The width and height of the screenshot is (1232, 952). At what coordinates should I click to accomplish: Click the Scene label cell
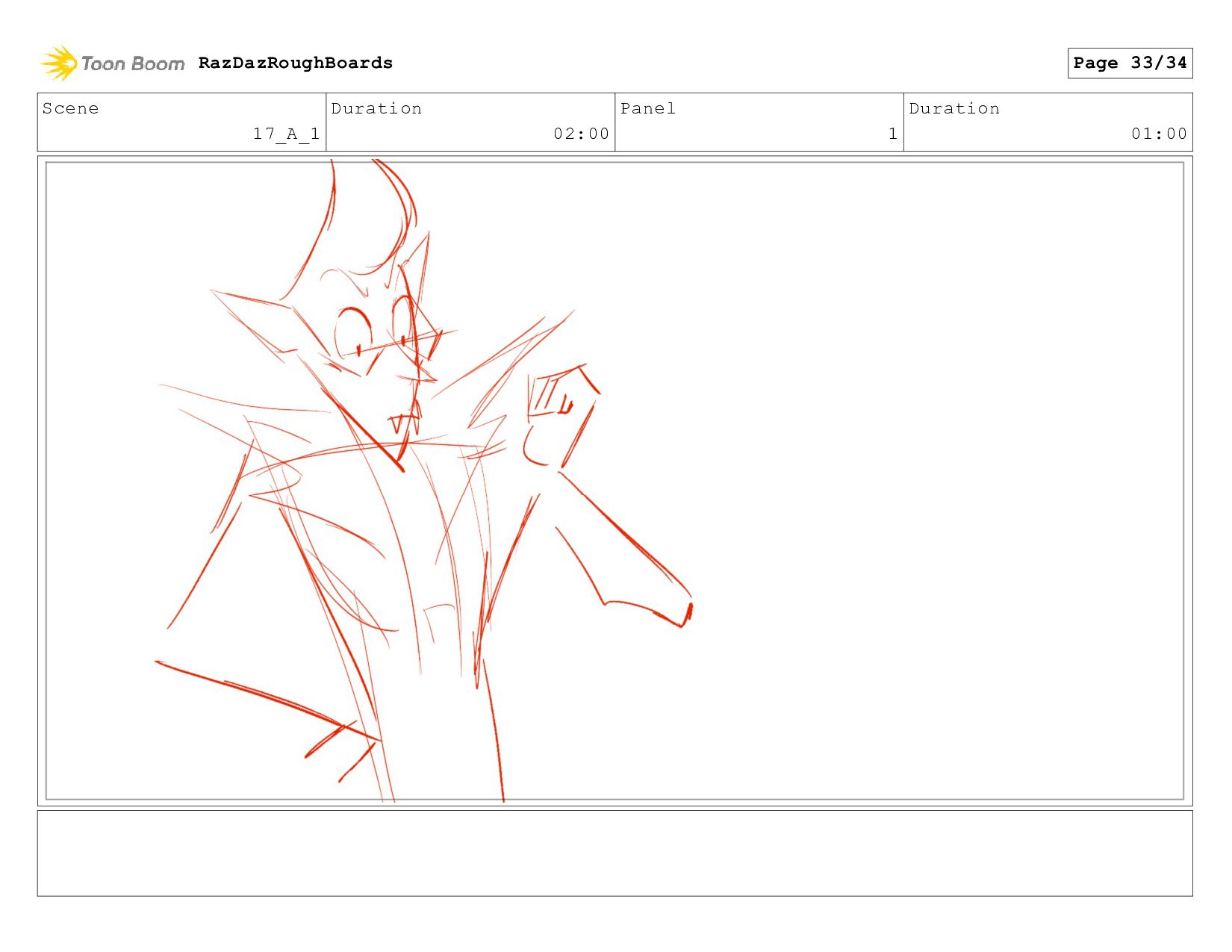pyautogui.click(x=181, y=122)
